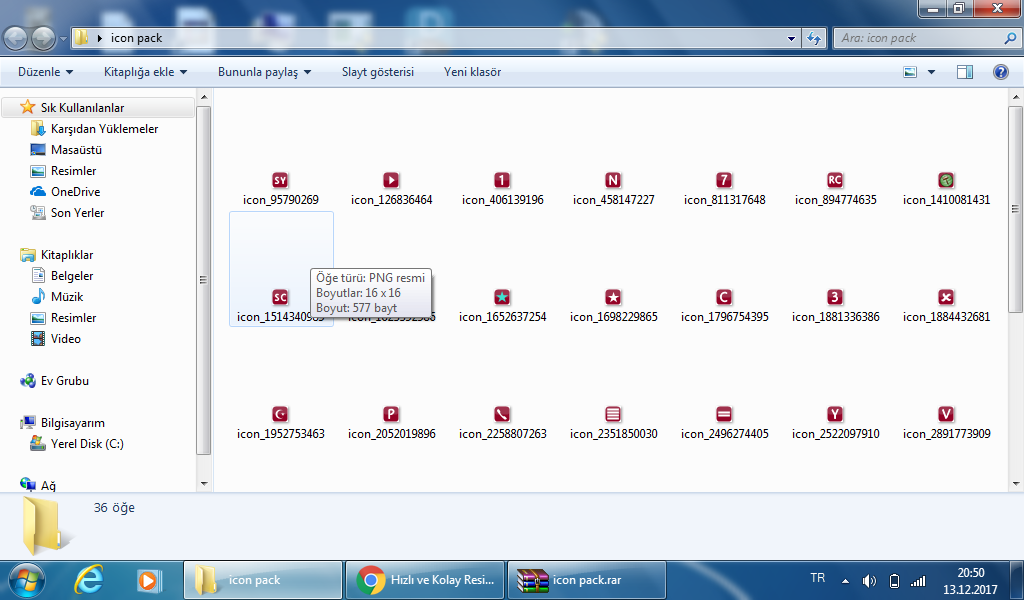Select the icon_458147227 N file
The image size is (1024, 600).
[x=613, y=189]
